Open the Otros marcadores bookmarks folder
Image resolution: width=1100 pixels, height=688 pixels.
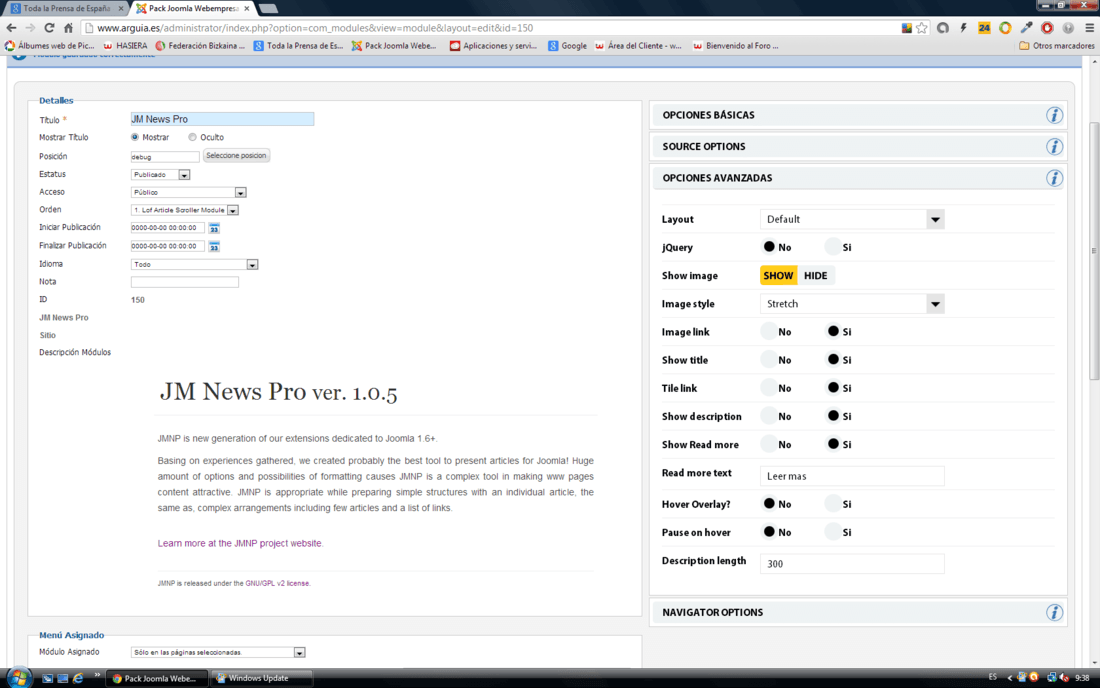click(x=1056, y=46)
